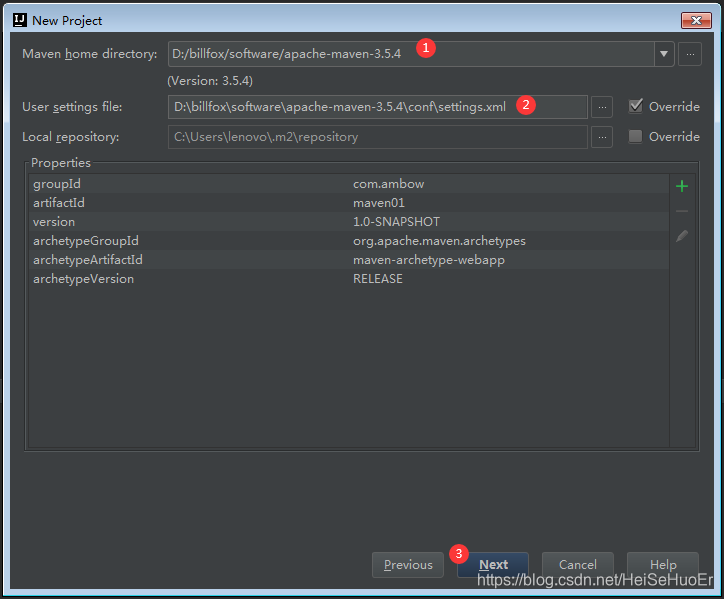Select the version property row
Screen dimensions: 724x599
349,222
